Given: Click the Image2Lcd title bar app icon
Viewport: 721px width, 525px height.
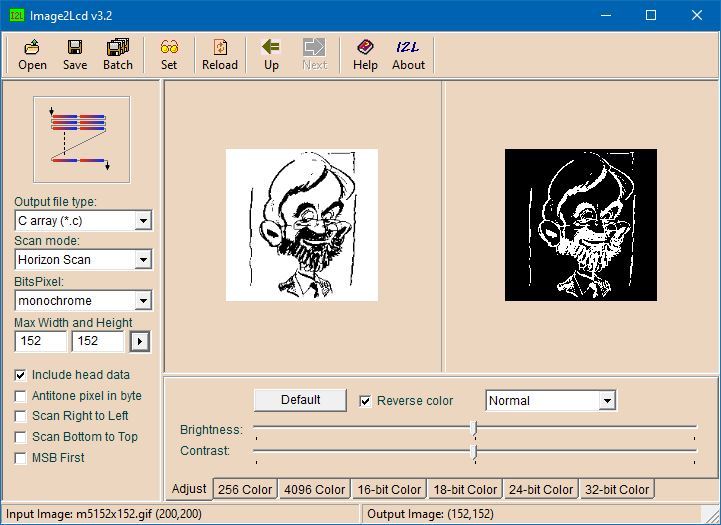Looking at the screenshot, I should (16, 16).
